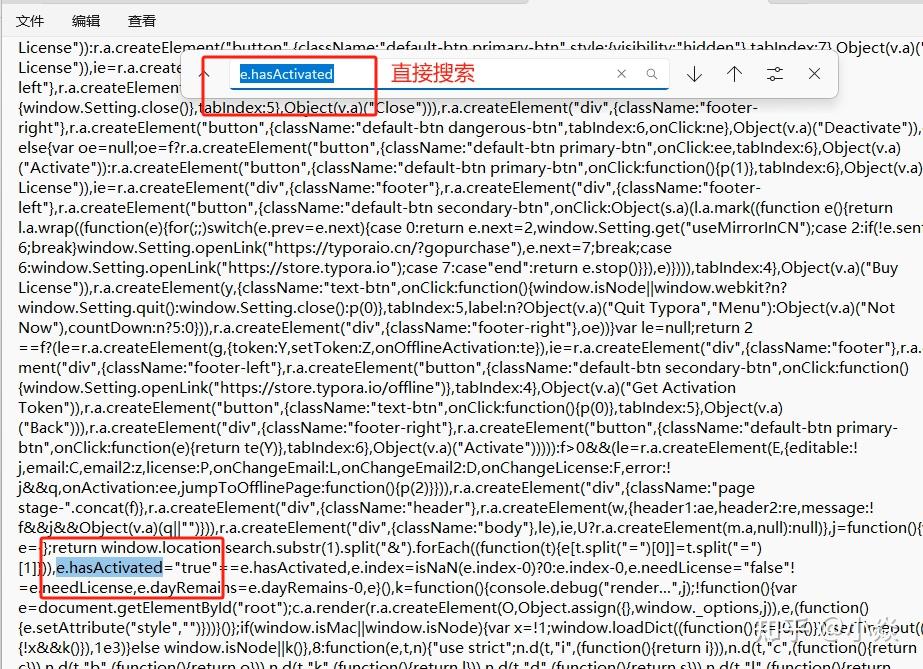Open search options sliders icon
Screen dimensions: 923x669
coord(775,74)
